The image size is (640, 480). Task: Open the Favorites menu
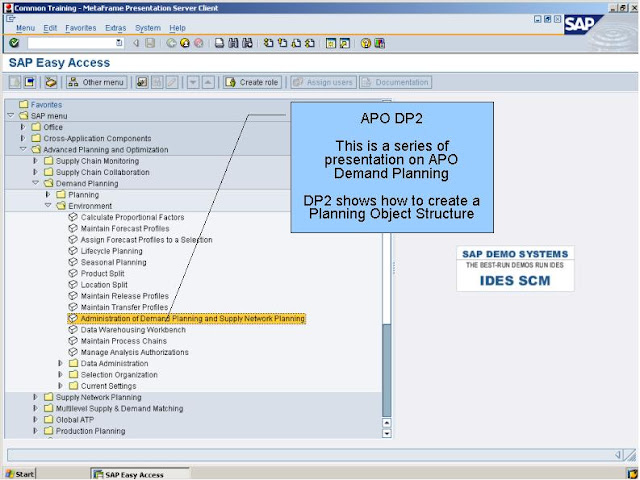80,28
